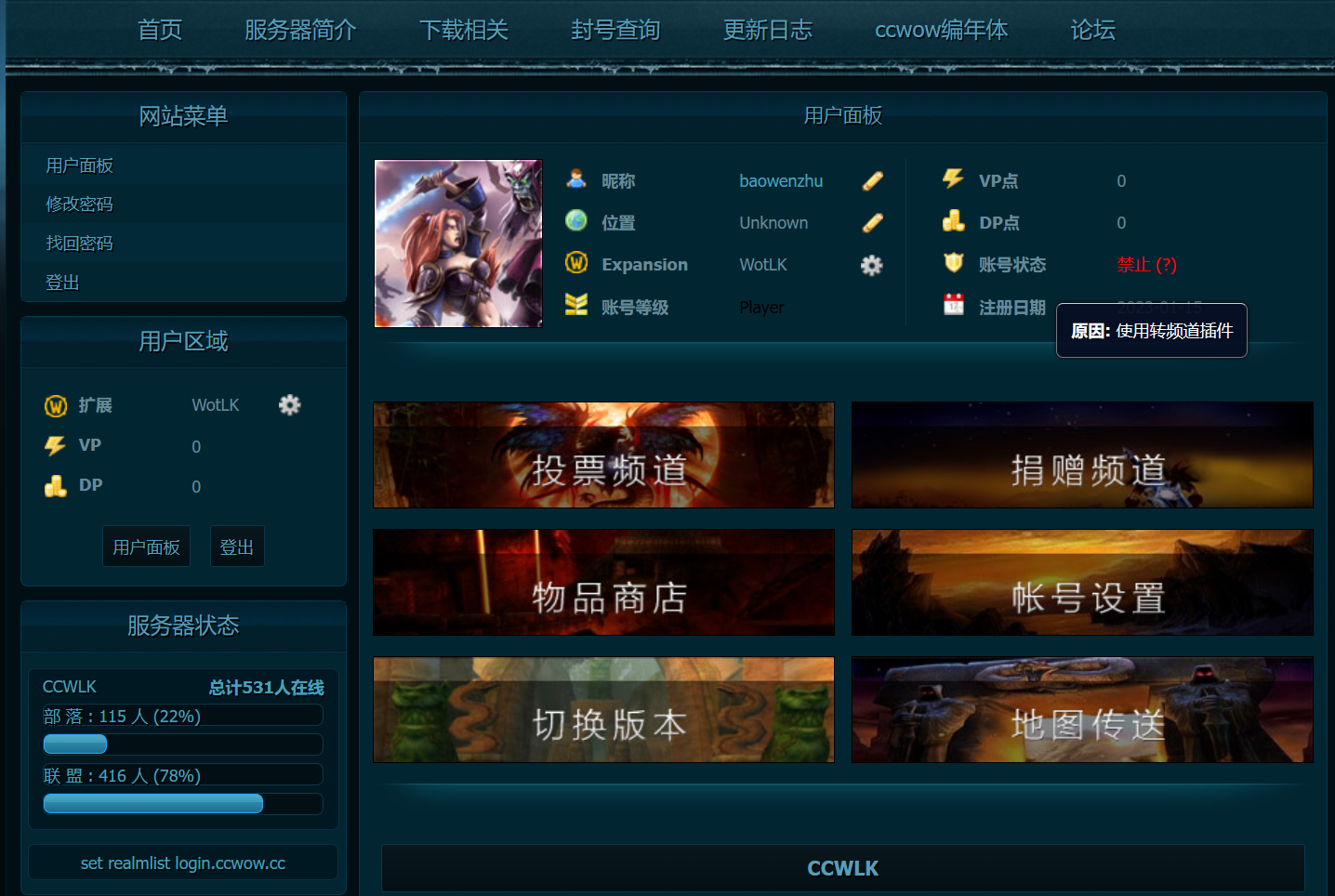Viewport: 1335px width, 896px height.
Task: Open the 修改密码 link in 网站菜单
Action: tap(79, 204)
